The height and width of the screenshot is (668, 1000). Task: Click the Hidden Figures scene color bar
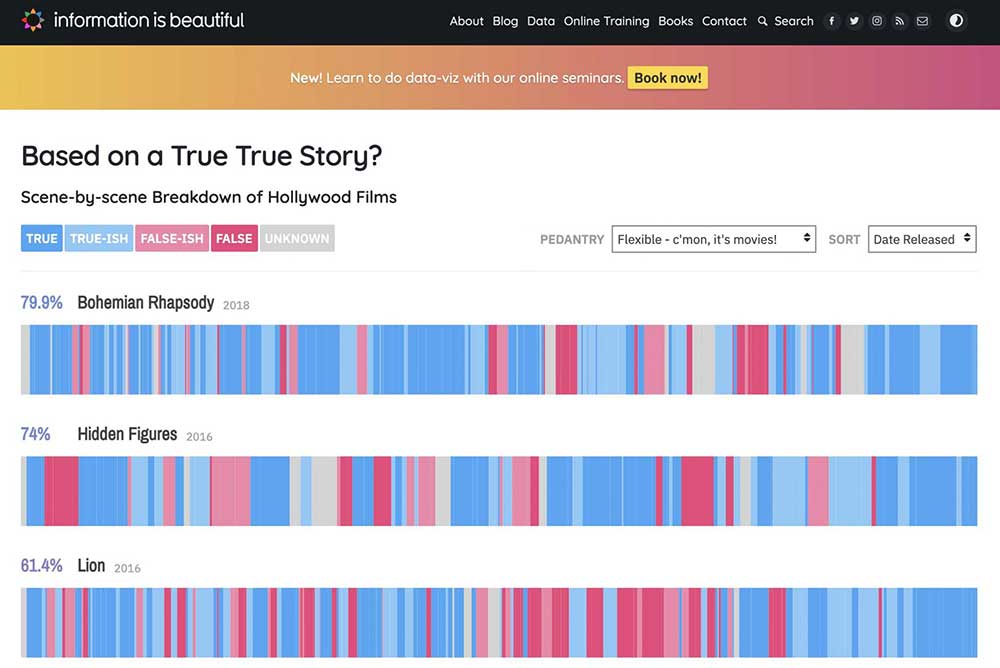(499, 491)
